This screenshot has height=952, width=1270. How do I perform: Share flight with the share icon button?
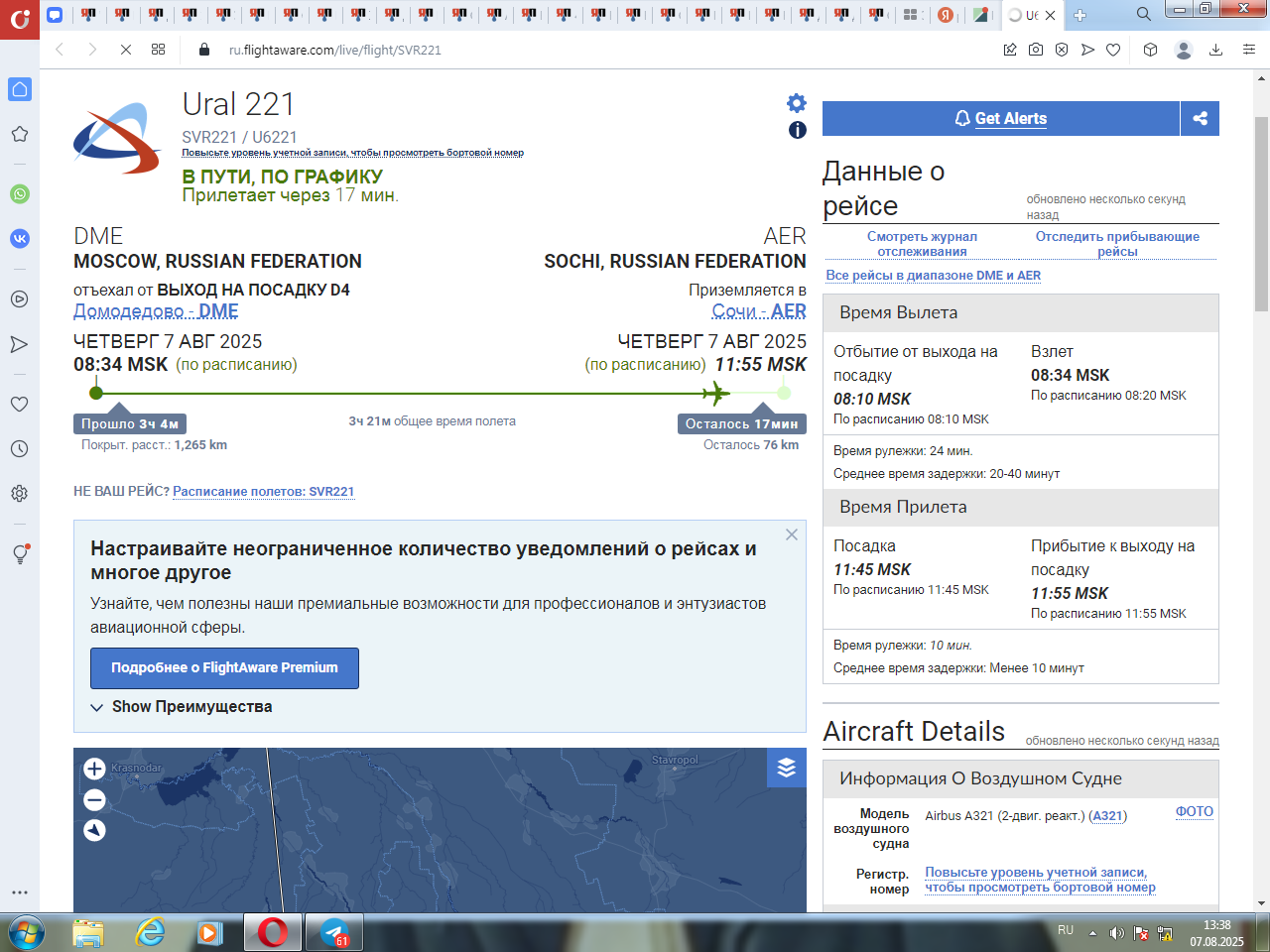tap(1200, 118)
